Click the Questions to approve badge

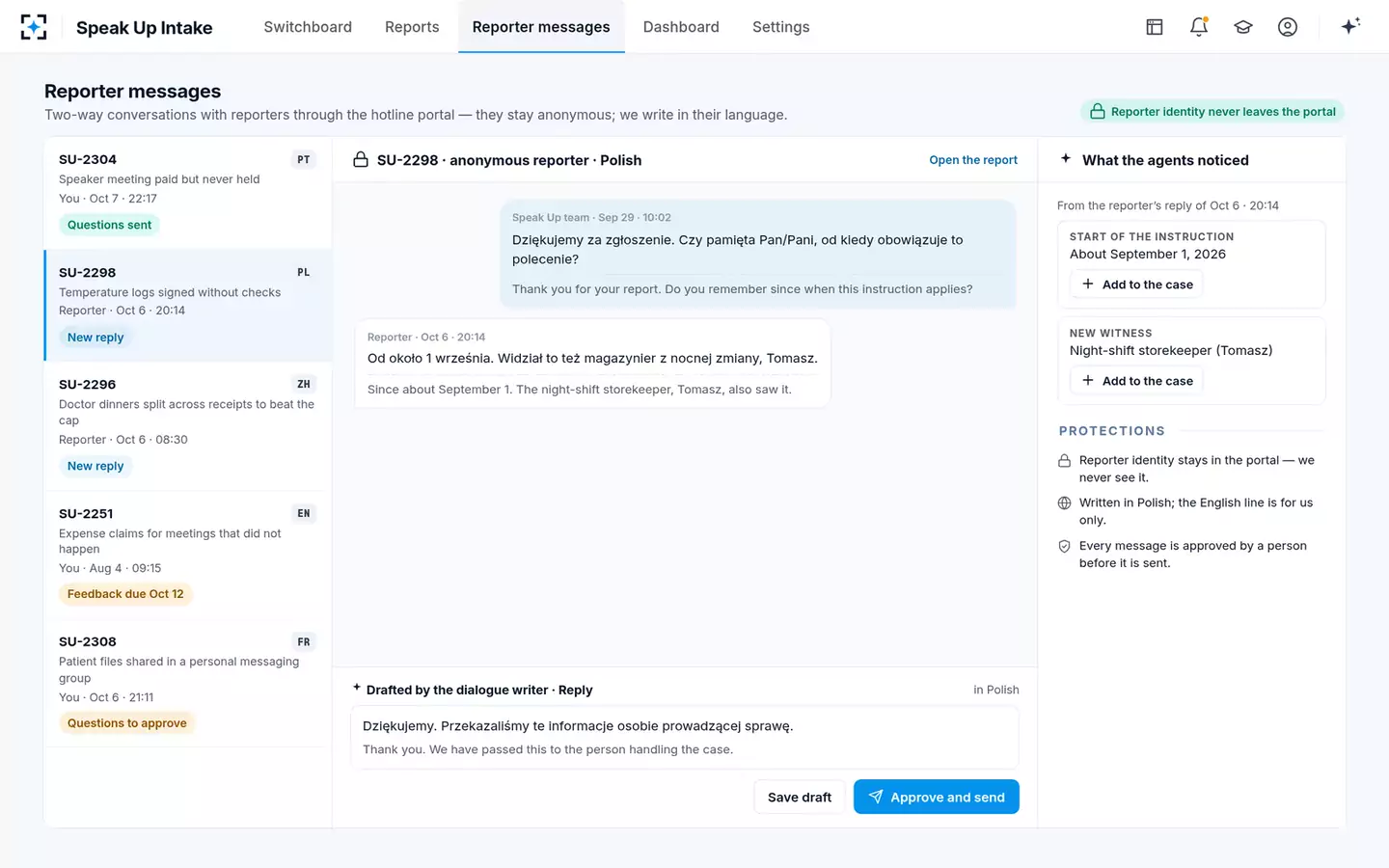click(127, 723)
